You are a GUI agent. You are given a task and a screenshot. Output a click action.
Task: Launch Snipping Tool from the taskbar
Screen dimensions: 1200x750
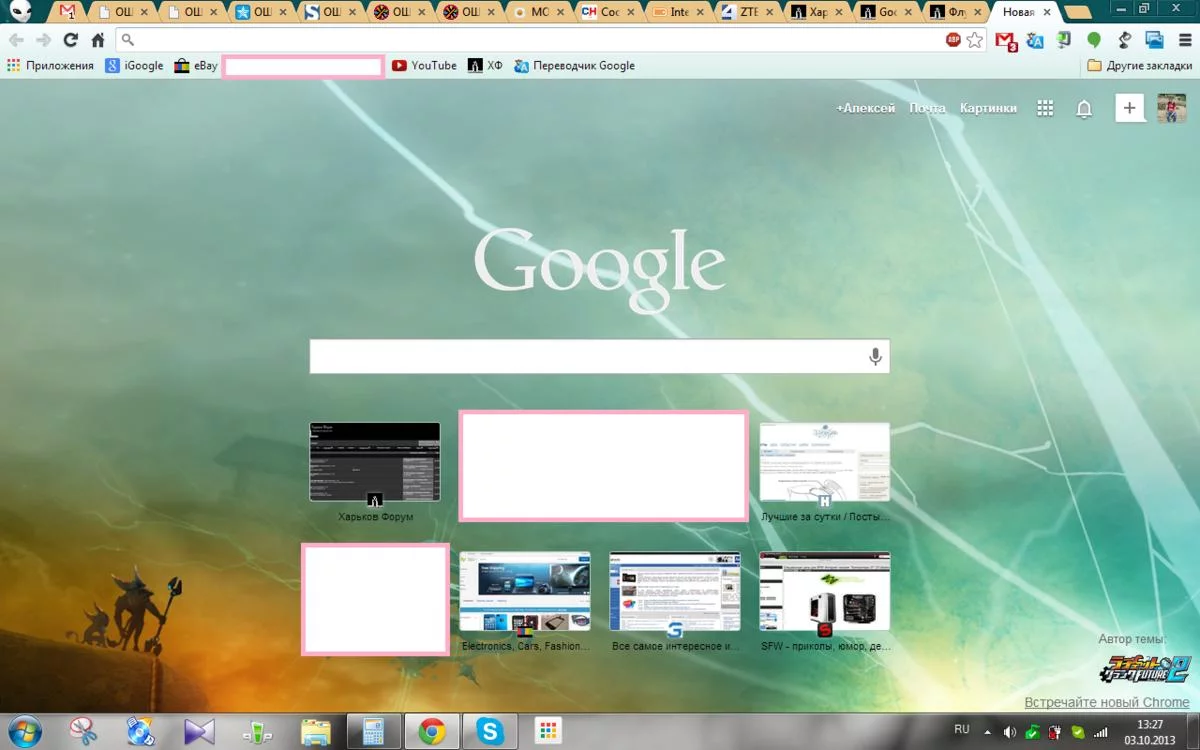(x=84, y=732)
